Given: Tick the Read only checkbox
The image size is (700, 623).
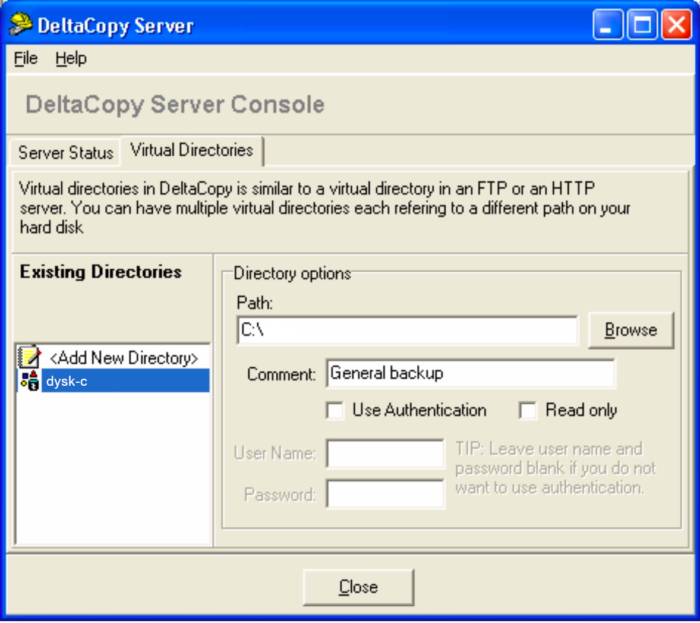Looking at the screenshot, I should click(528, 410).
